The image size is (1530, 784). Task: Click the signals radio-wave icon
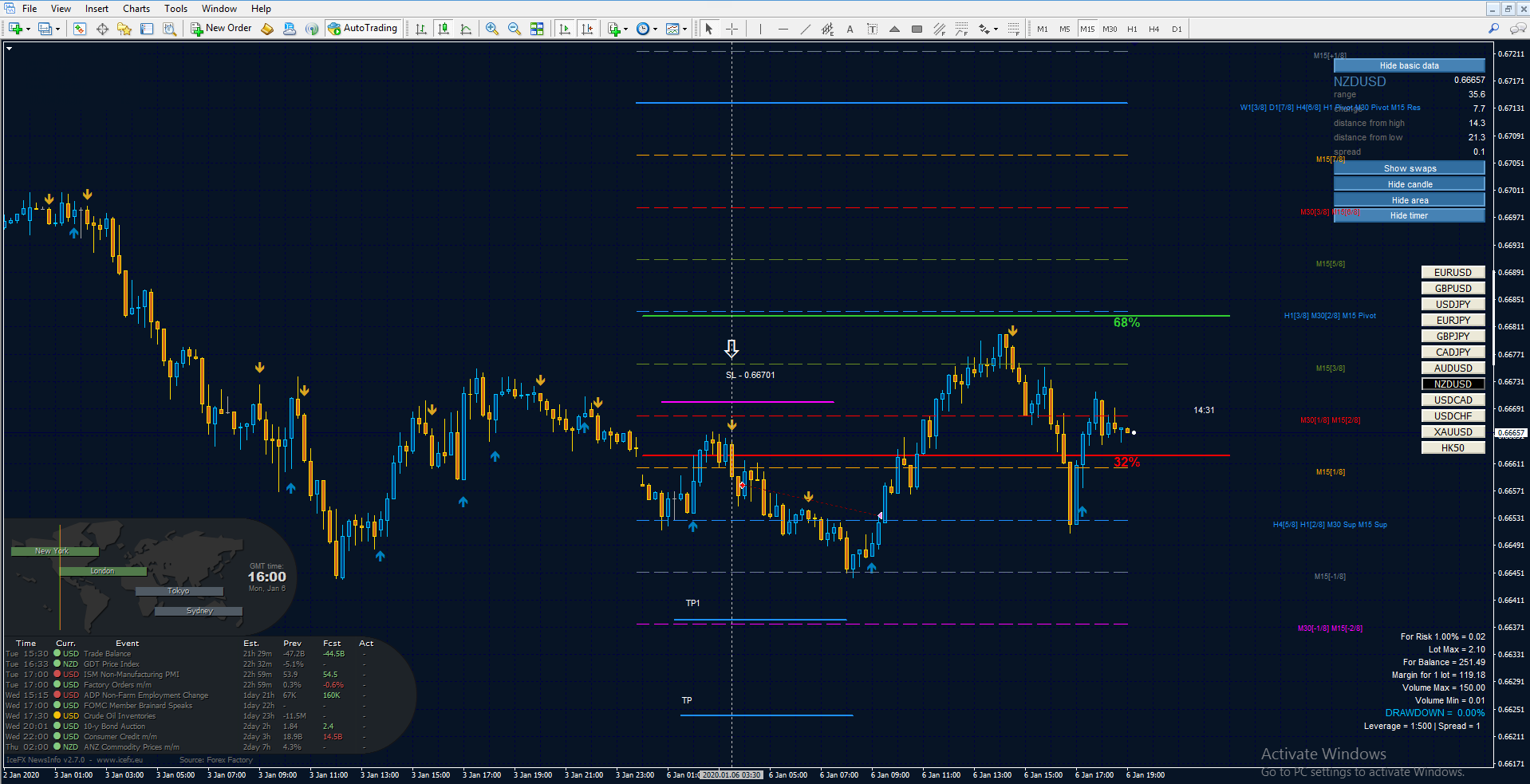[x=312, y=29]
